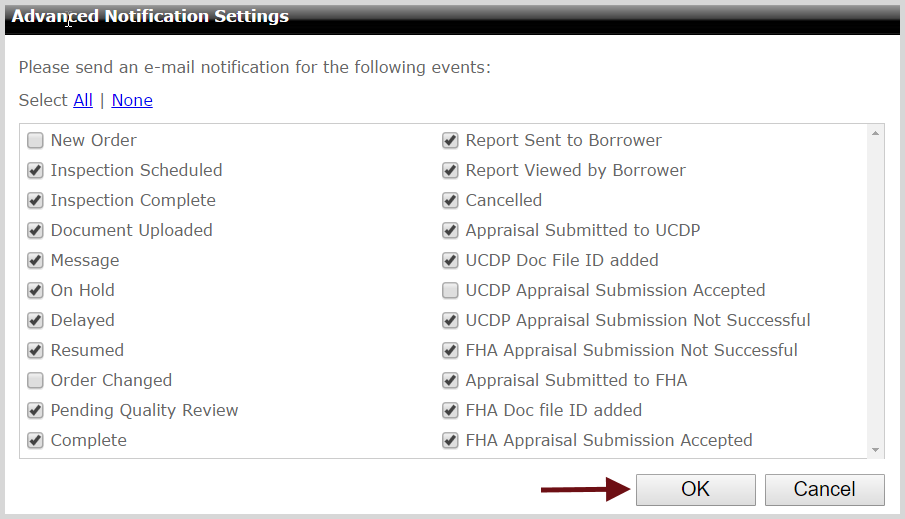The image size is (905, 519).
Task: Toggle the On Hold checkbox
Action: [x=36, y=291]
